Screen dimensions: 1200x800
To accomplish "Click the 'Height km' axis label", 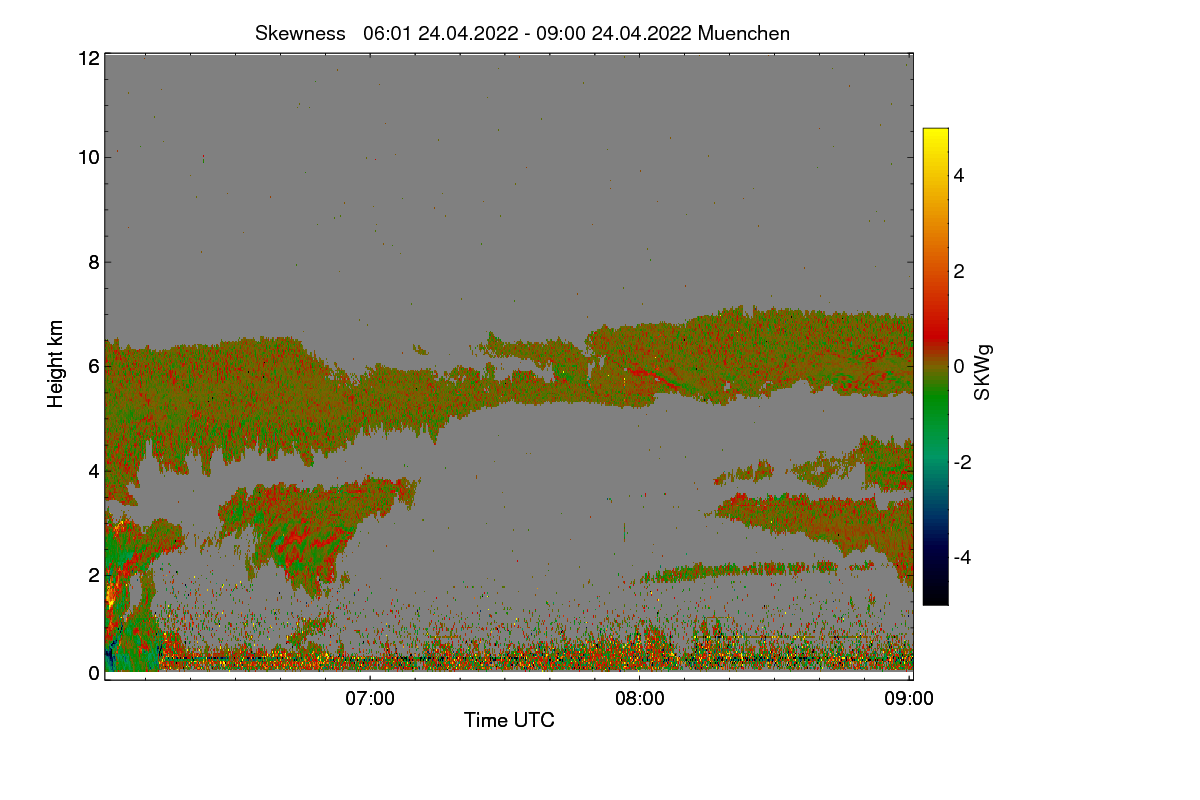I will pos(56,364).
